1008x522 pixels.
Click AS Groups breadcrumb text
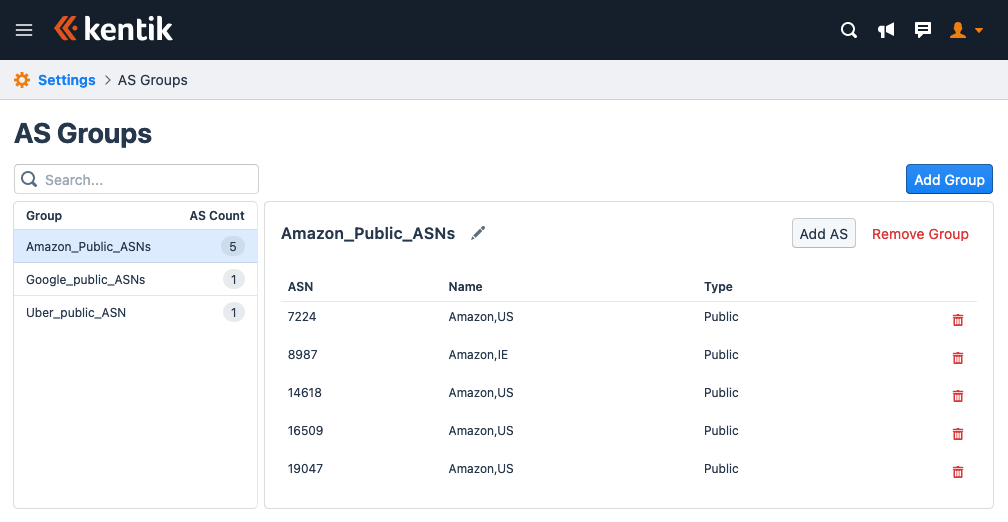[x=153, y=80]
